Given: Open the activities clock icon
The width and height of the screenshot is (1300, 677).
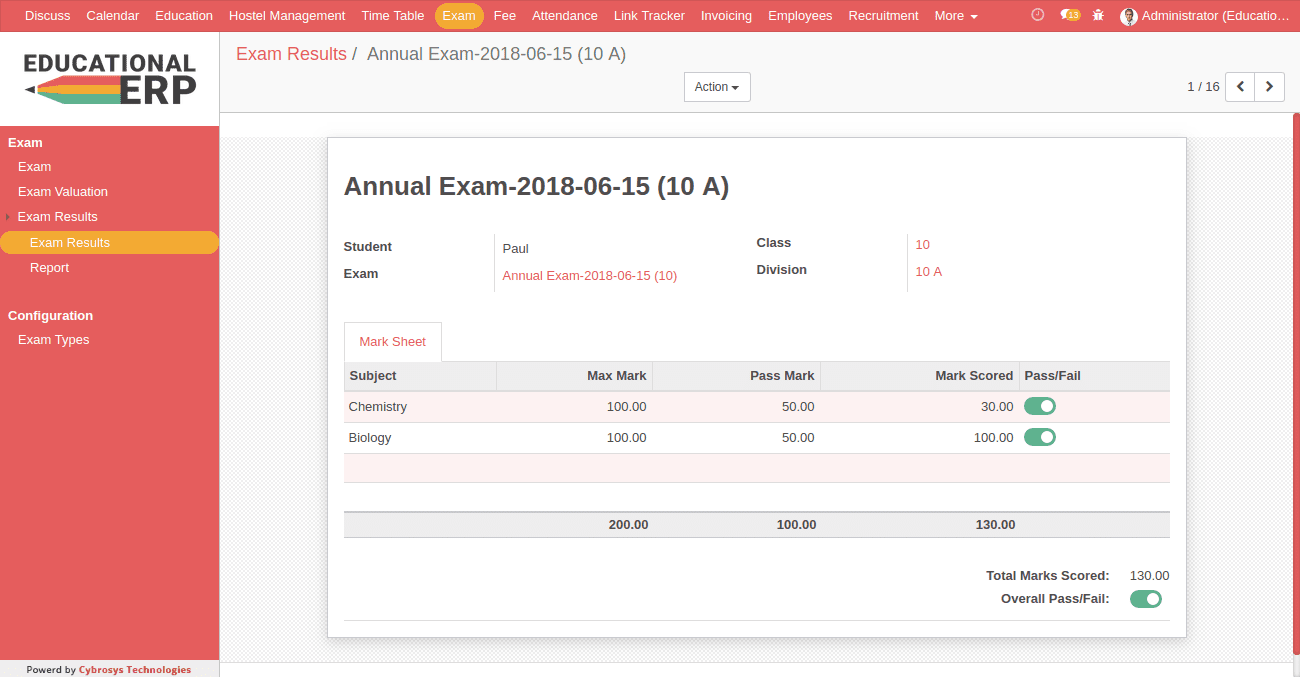Looking at the screenshot, I should pos(1038,15).
